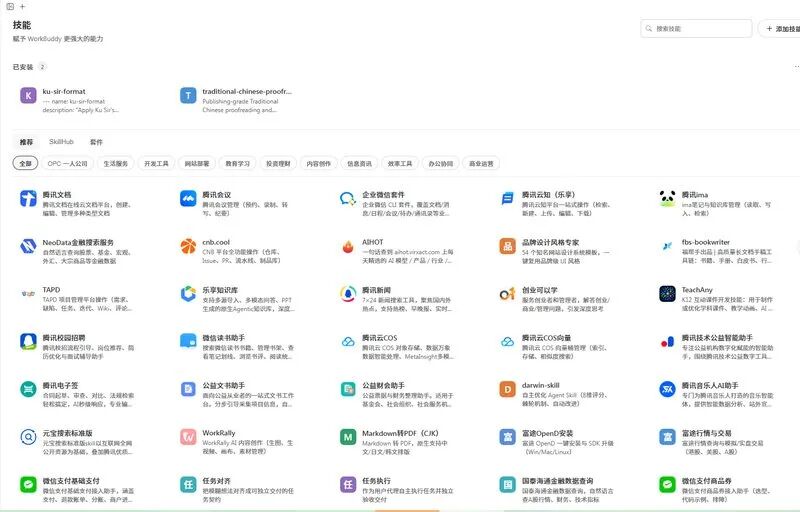Image resolution: width=800 pixels, height=512 pixels.
Task: Switch to the 套件 tab
Action: pos(96,142)
